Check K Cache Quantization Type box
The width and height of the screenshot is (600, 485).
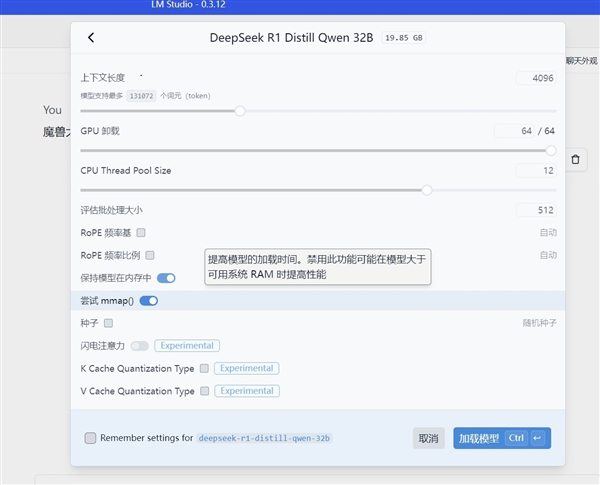[x=205, y=368]
